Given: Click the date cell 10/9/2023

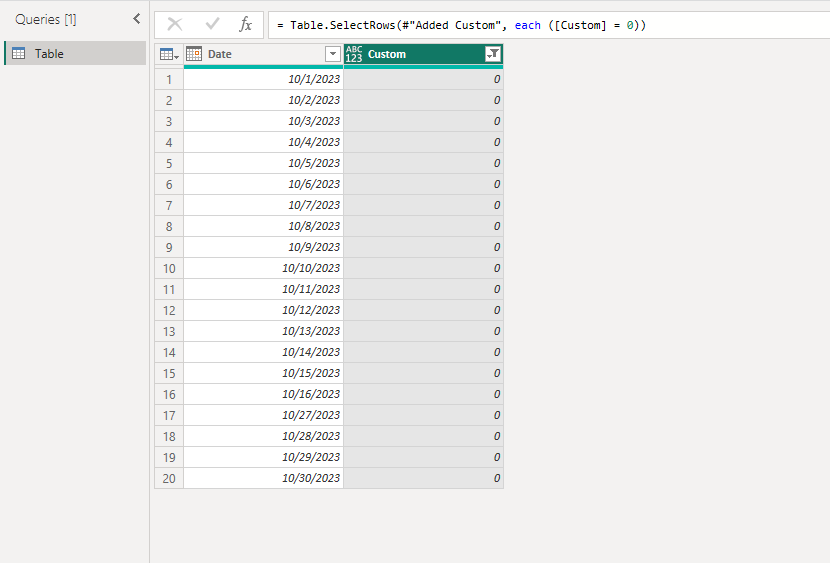Looking at the screenshot, I should tap(264, 247).
